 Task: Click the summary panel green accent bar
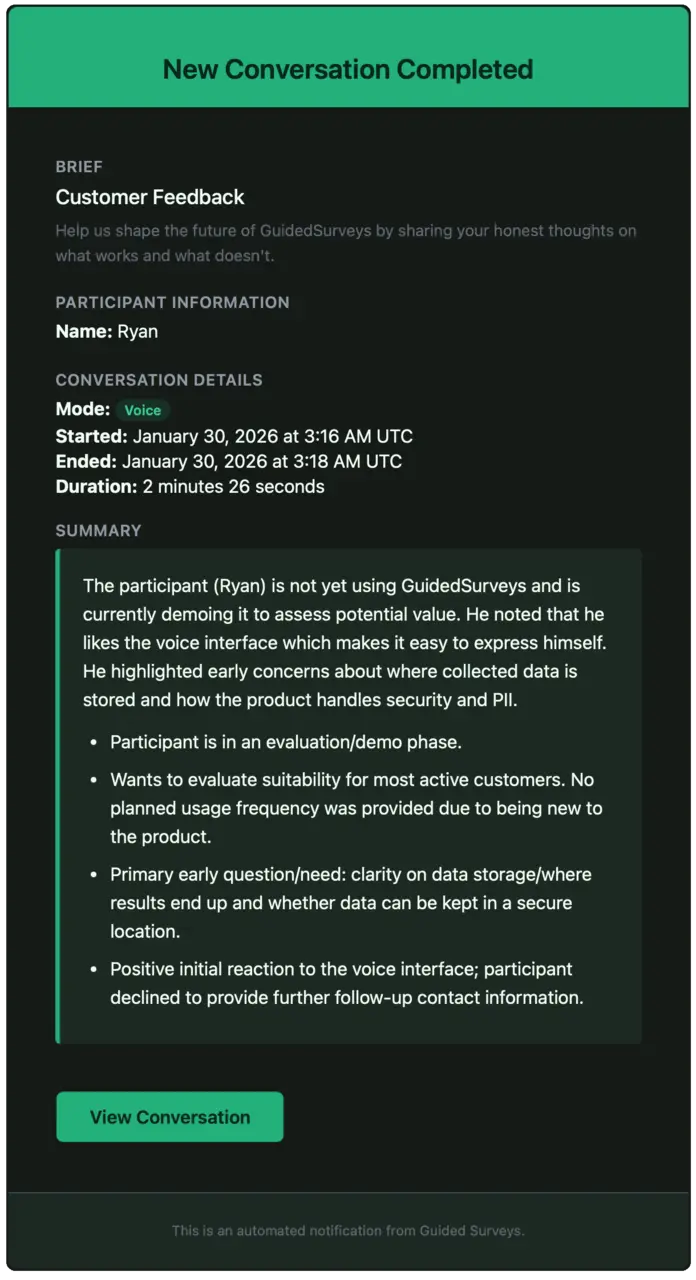[x=59, y=795]
